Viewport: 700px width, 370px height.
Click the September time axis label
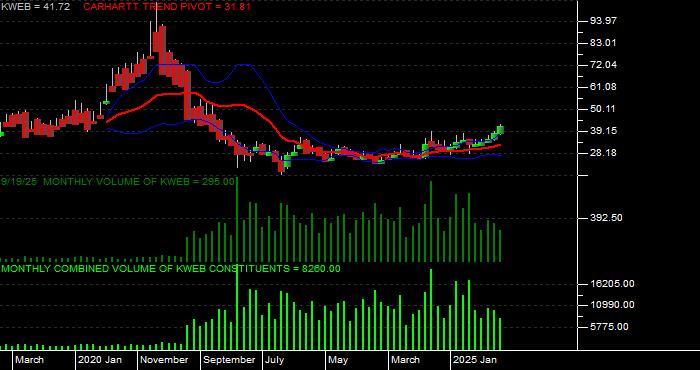click(229, 360)
